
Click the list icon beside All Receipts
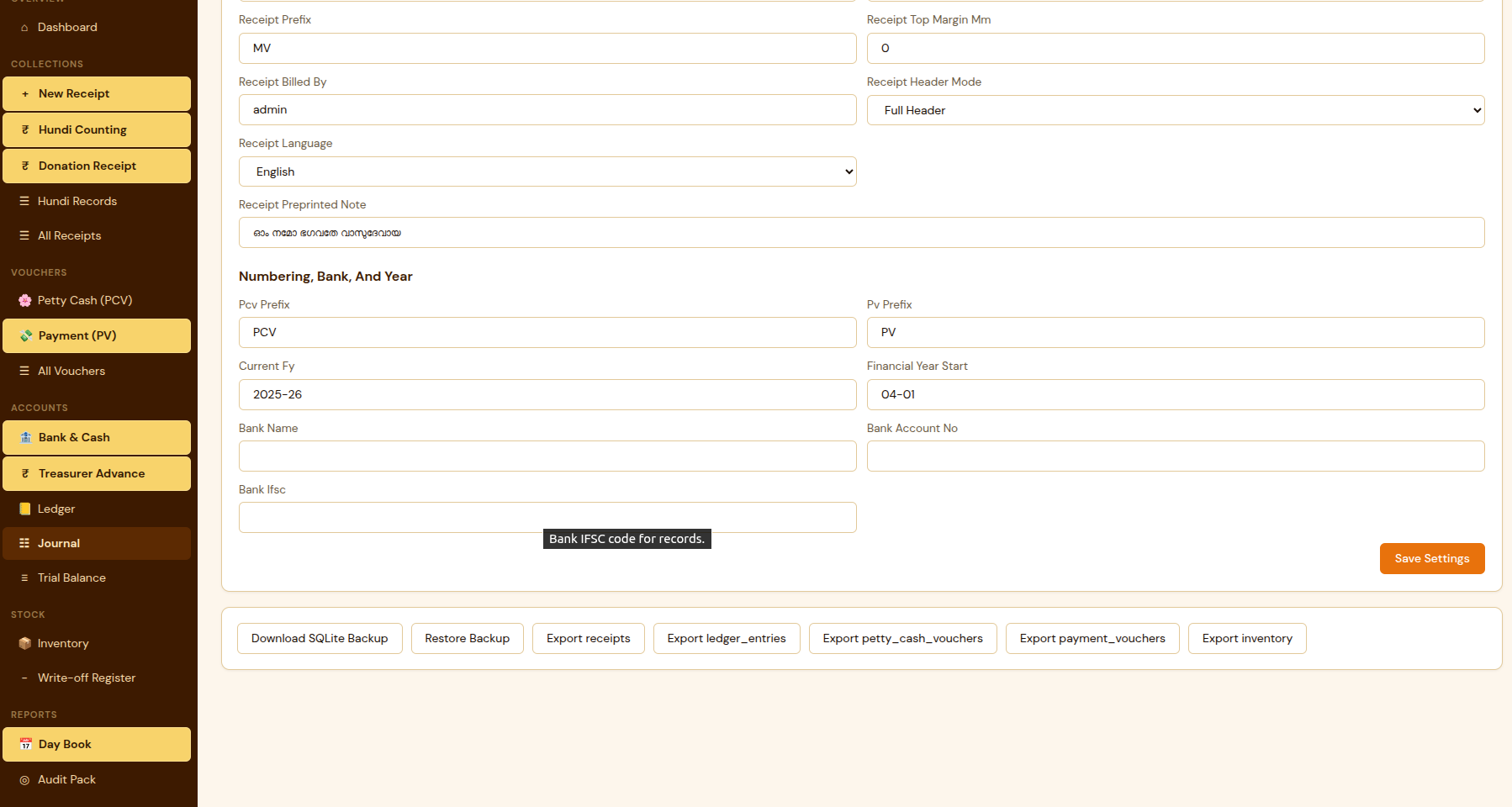tap(24, 236)
